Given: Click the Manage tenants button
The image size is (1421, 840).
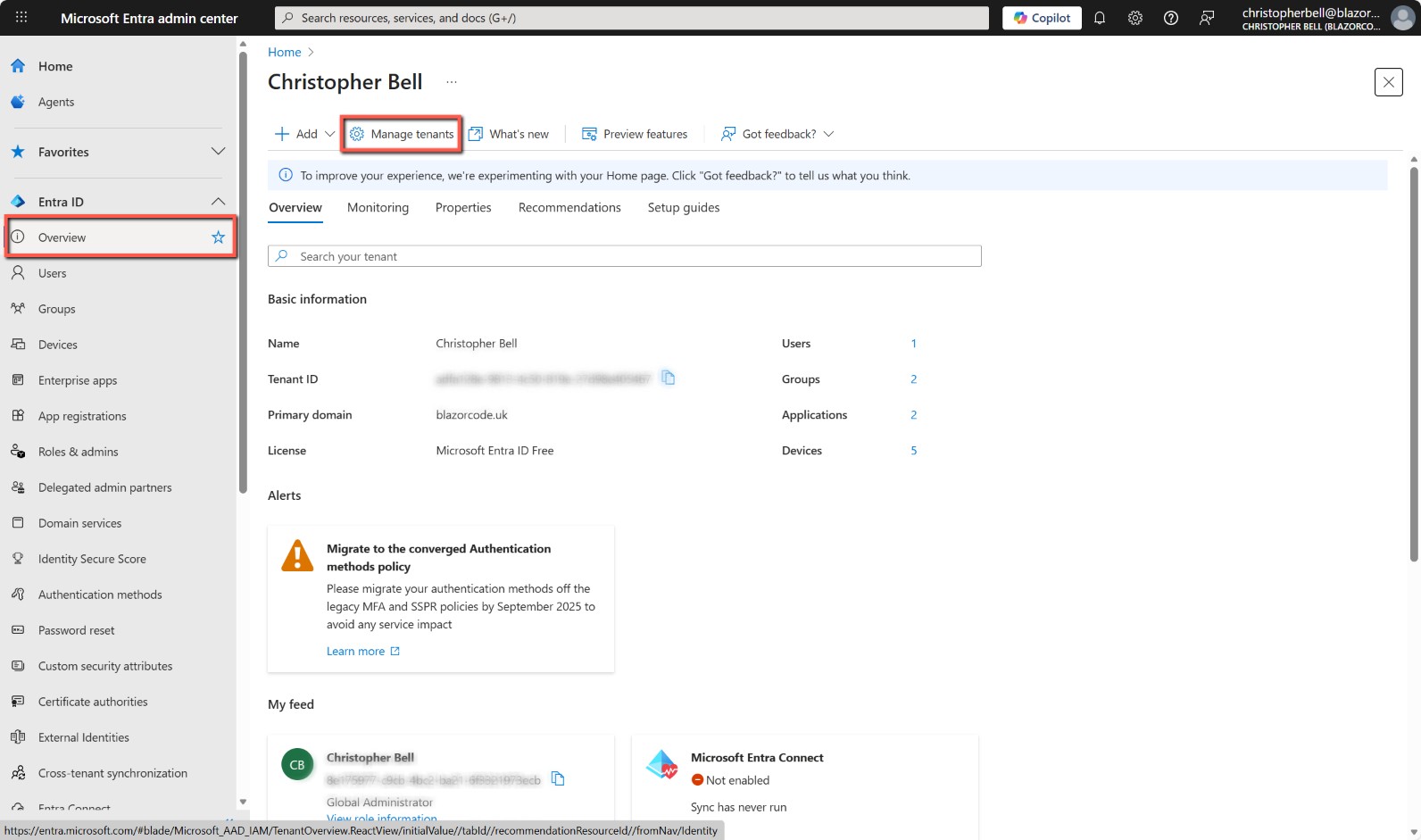Looking at the screenshot, I should pos(402,134).
